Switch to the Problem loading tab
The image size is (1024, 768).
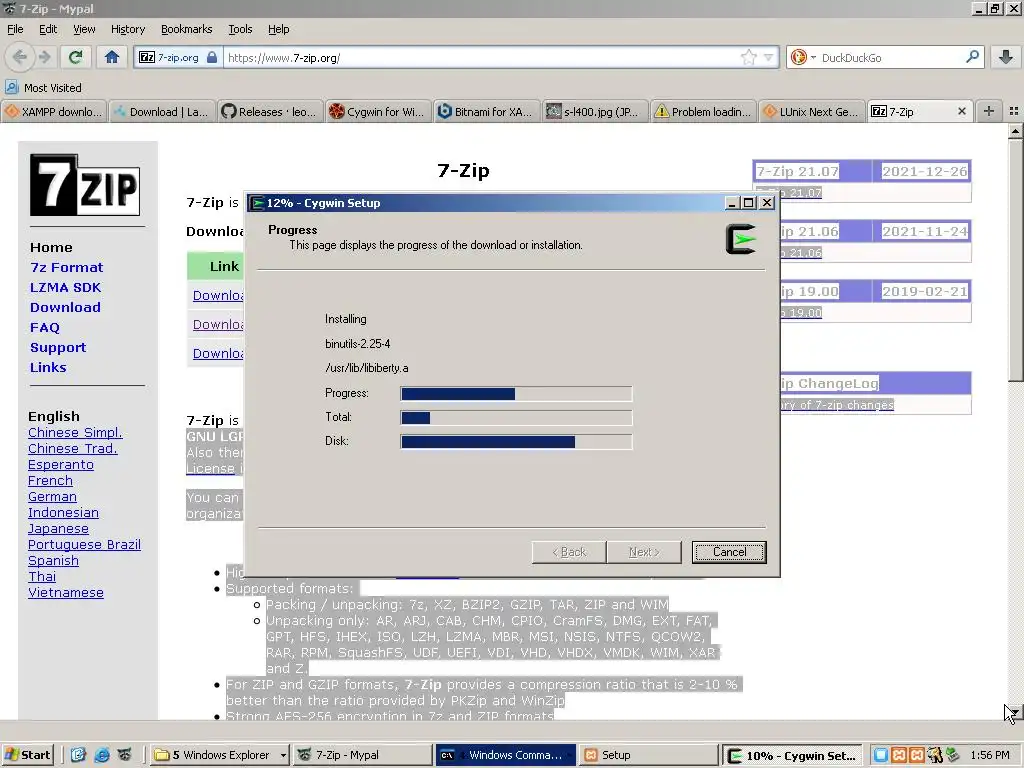point(703,112)
